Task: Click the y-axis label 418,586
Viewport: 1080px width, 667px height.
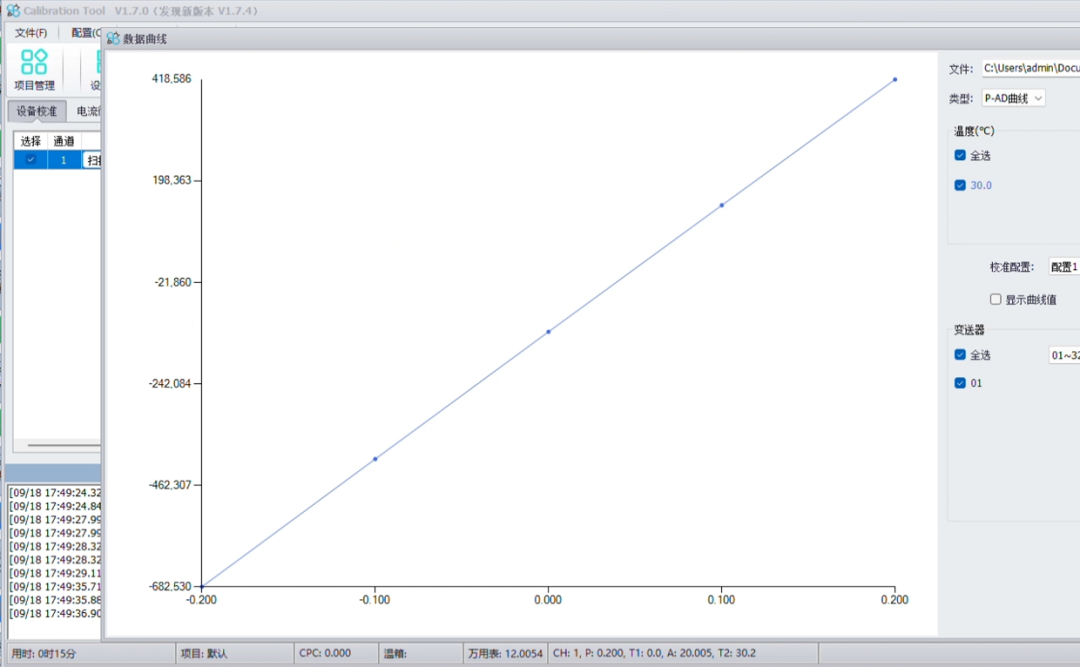Action: pos(172,79)
